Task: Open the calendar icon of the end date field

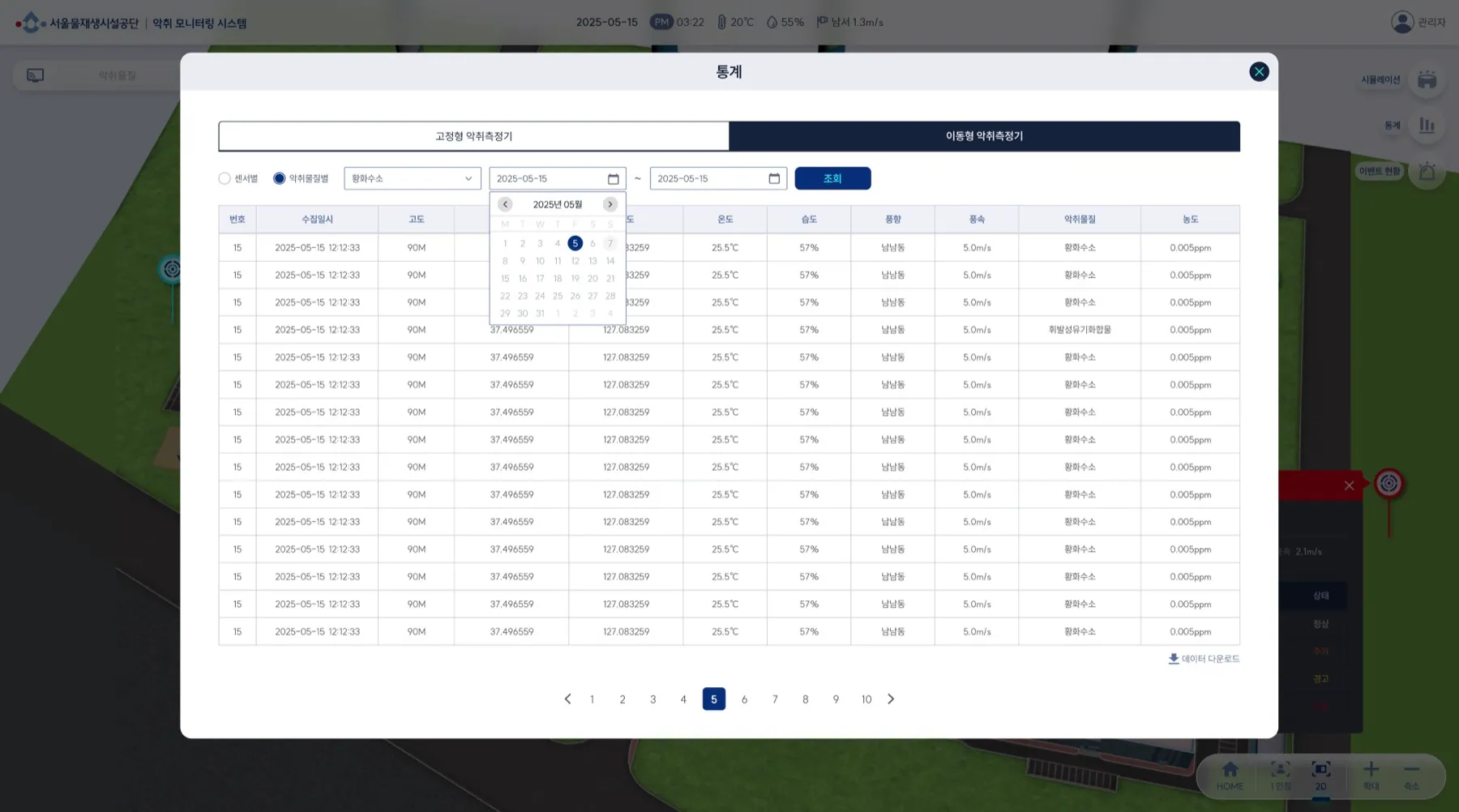Action: 774,178
